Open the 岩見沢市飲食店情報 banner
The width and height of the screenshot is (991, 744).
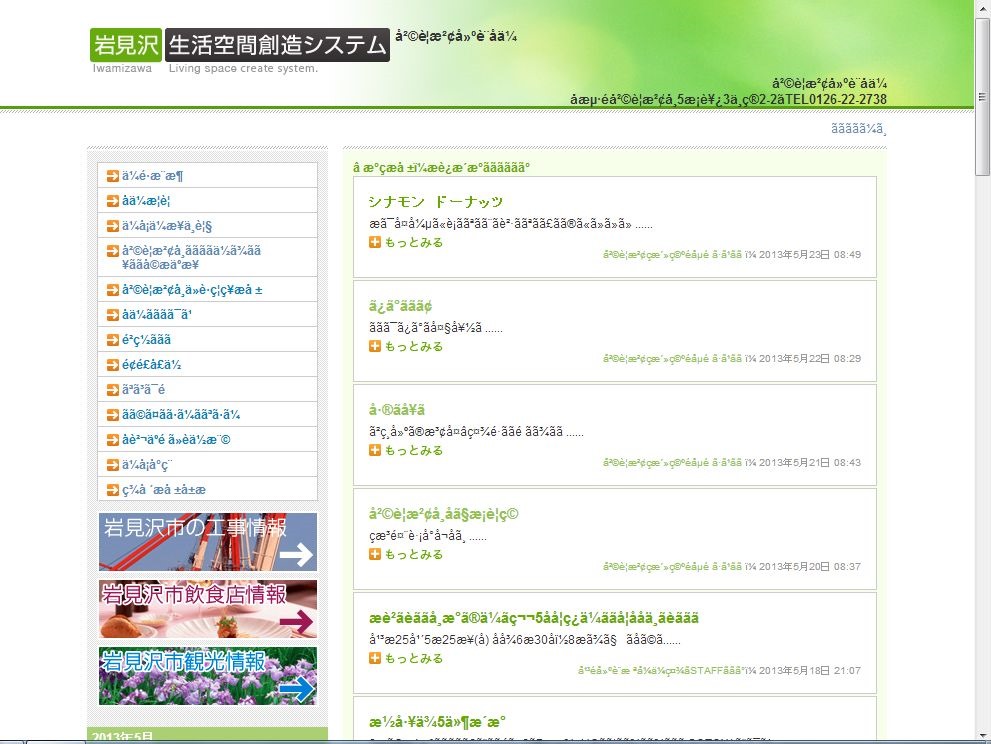click(x=208, y=609)
